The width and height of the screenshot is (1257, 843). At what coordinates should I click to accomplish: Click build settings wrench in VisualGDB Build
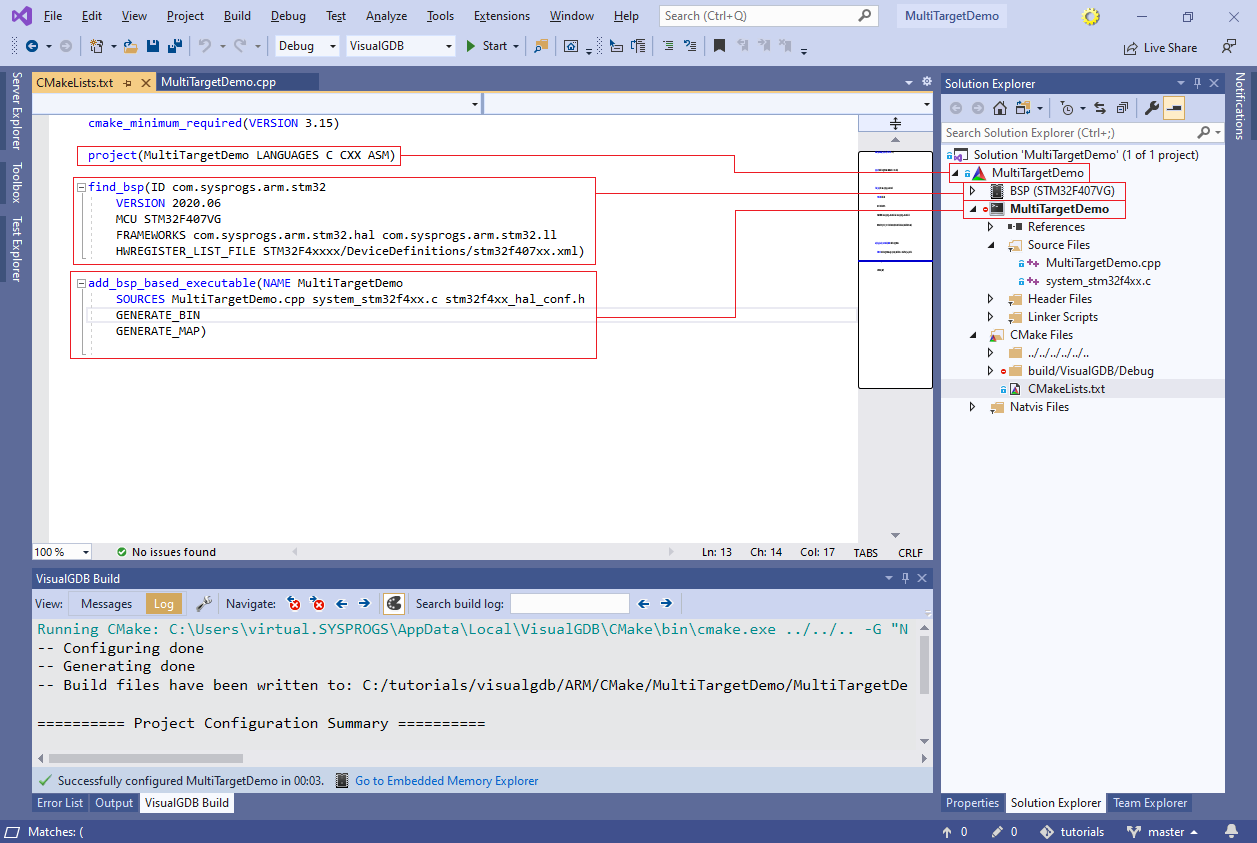pyautogui.click(x=203, y=603)
